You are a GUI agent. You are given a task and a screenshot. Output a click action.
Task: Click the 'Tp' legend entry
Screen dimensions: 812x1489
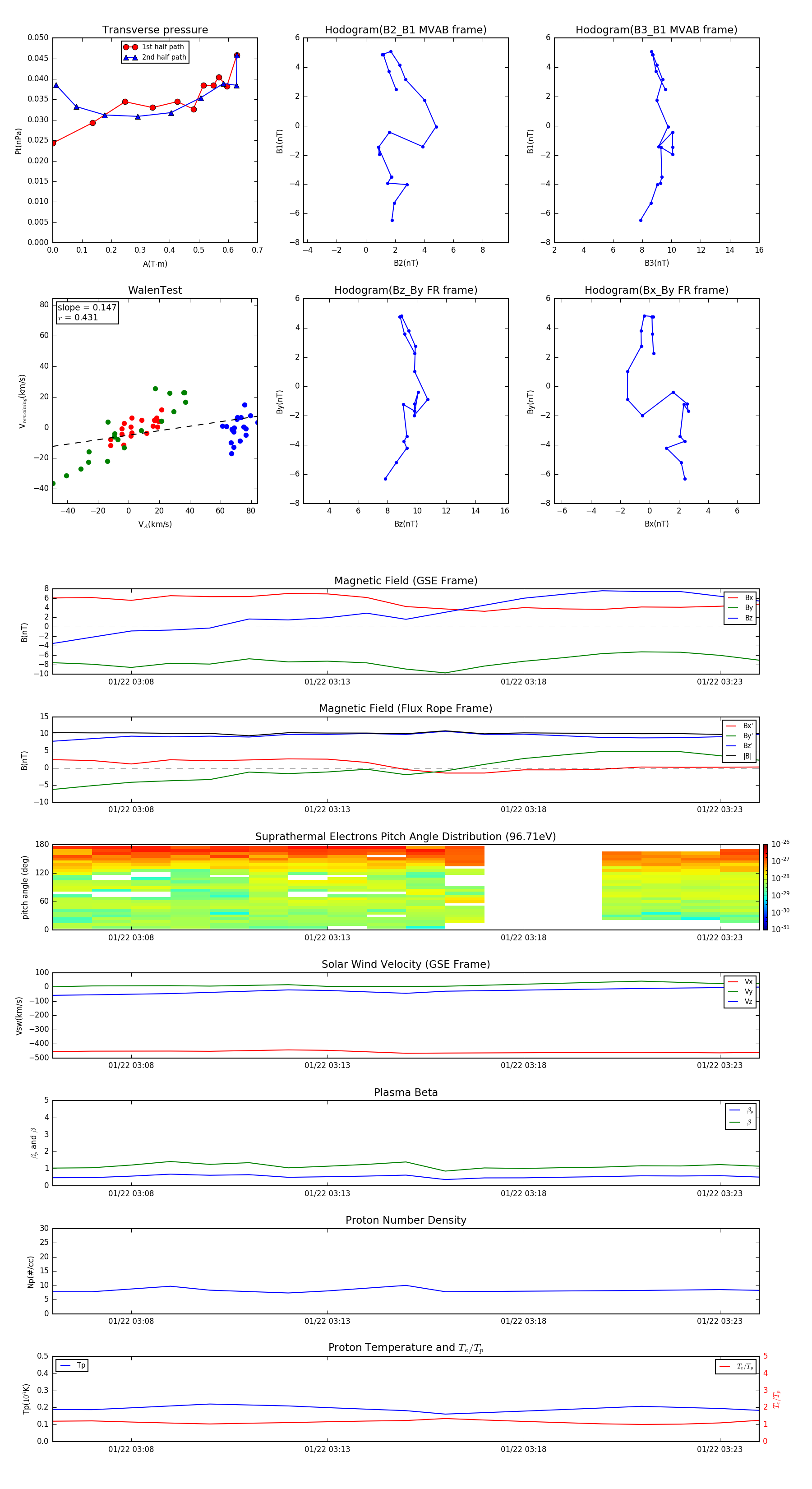pos(72,1365)
